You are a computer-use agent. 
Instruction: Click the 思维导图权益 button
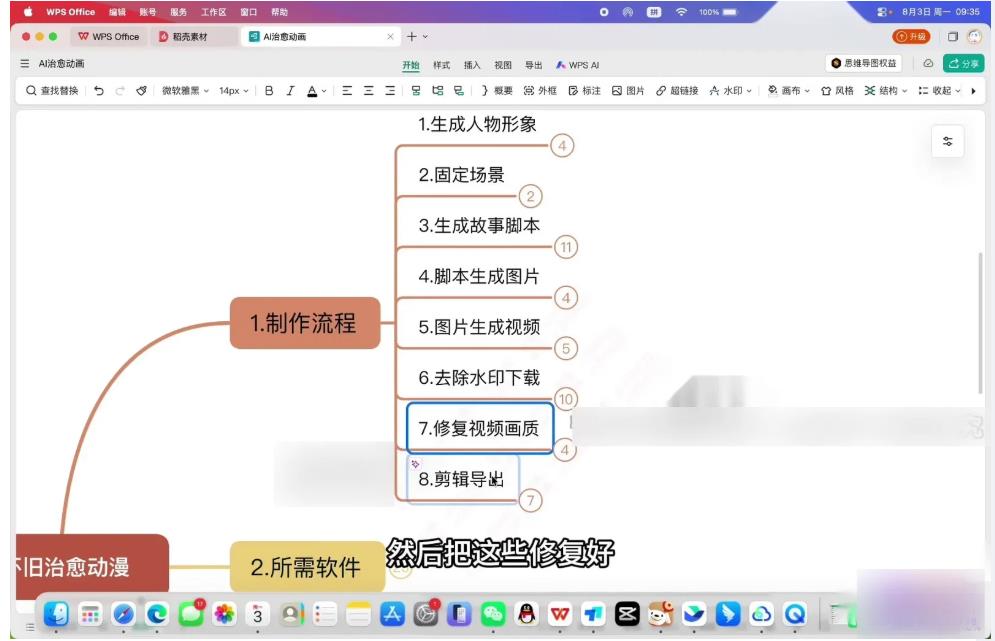click(x=864, y=63)
